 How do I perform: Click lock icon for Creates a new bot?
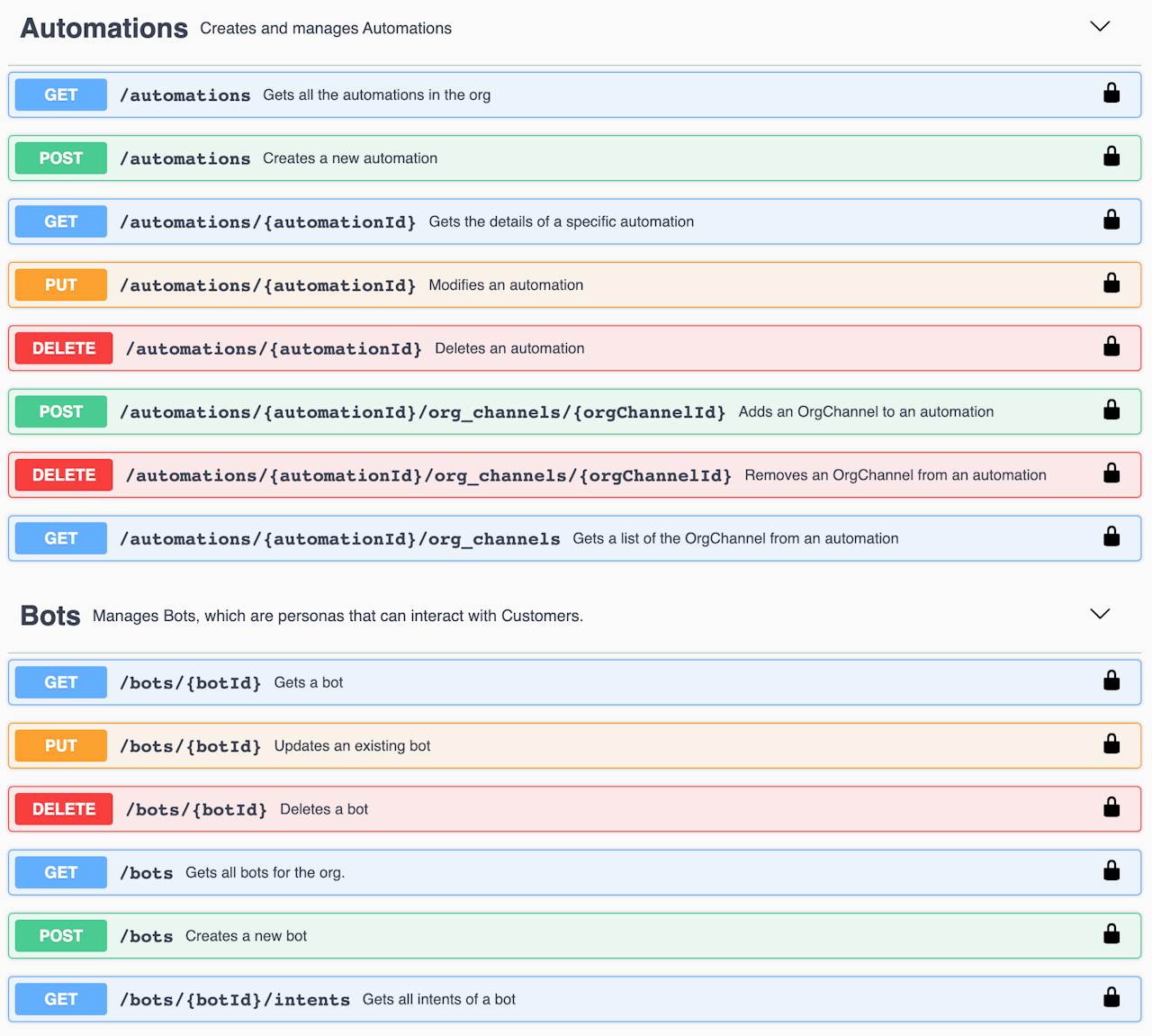coord(1111,934)
